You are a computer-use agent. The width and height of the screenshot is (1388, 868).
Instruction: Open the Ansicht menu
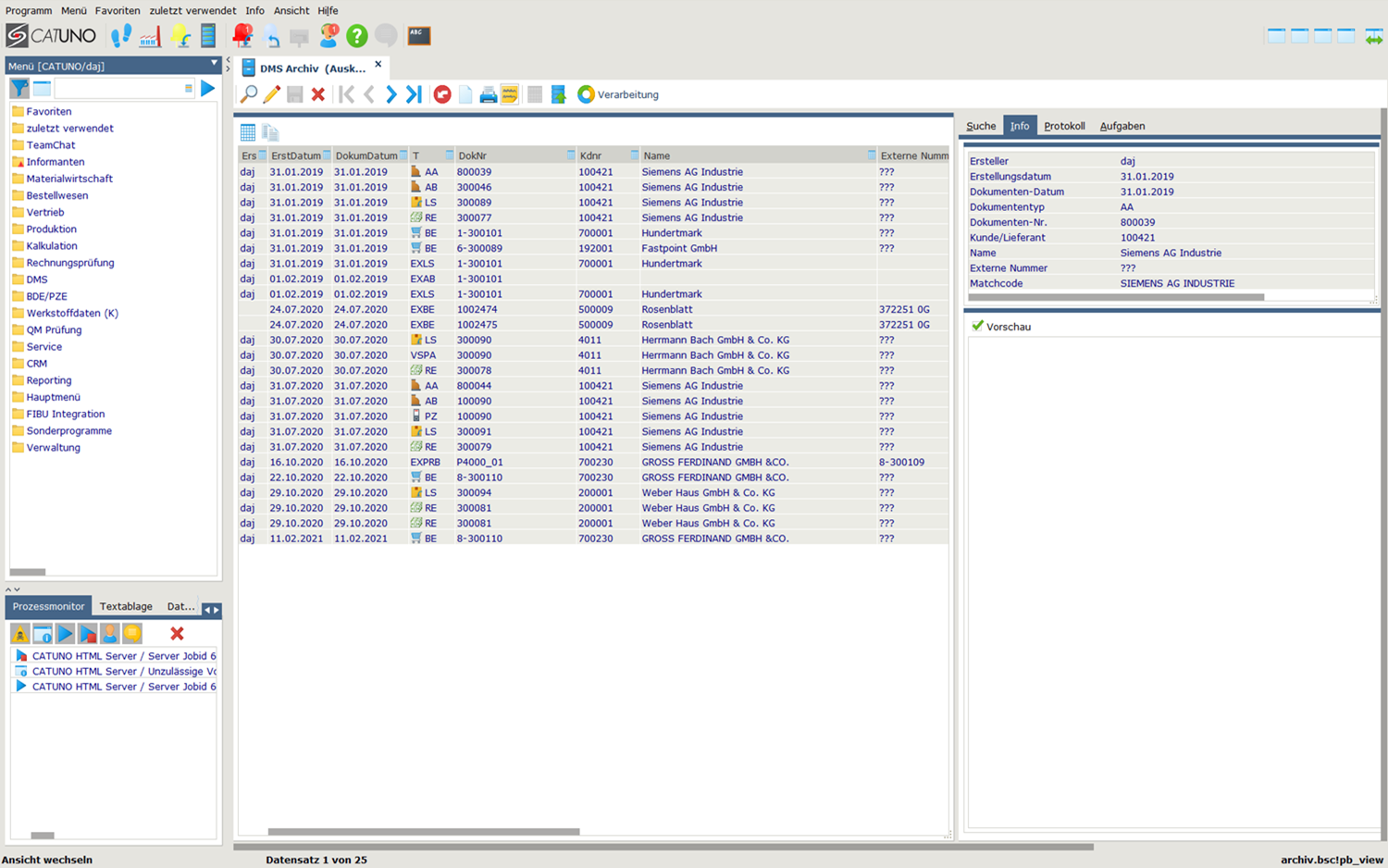click(x=291, y=10)
